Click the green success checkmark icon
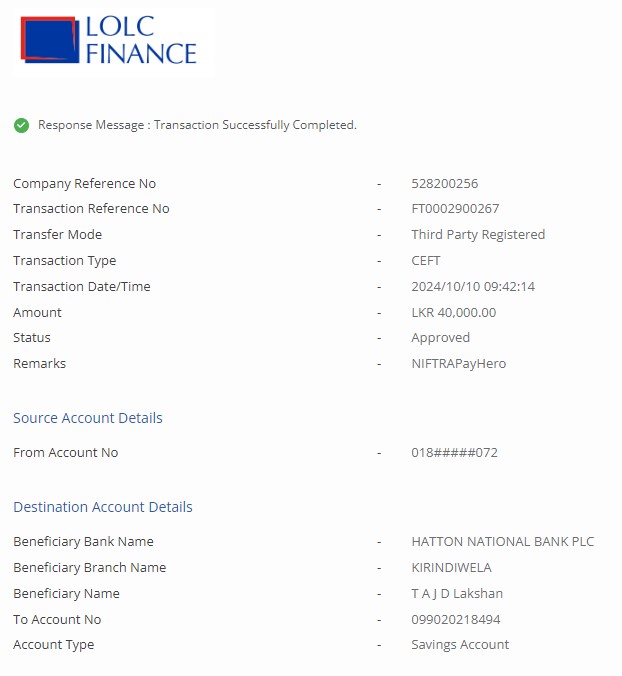 click(21, 125)
